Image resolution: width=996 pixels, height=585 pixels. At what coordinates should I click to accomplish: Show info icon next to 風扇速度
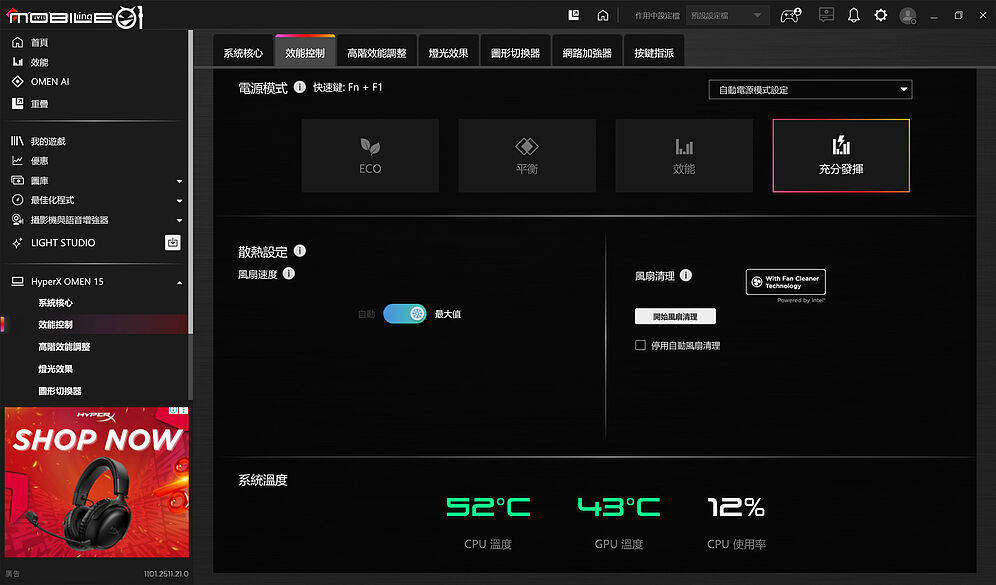pyautogui.click(x=288, y=274)
